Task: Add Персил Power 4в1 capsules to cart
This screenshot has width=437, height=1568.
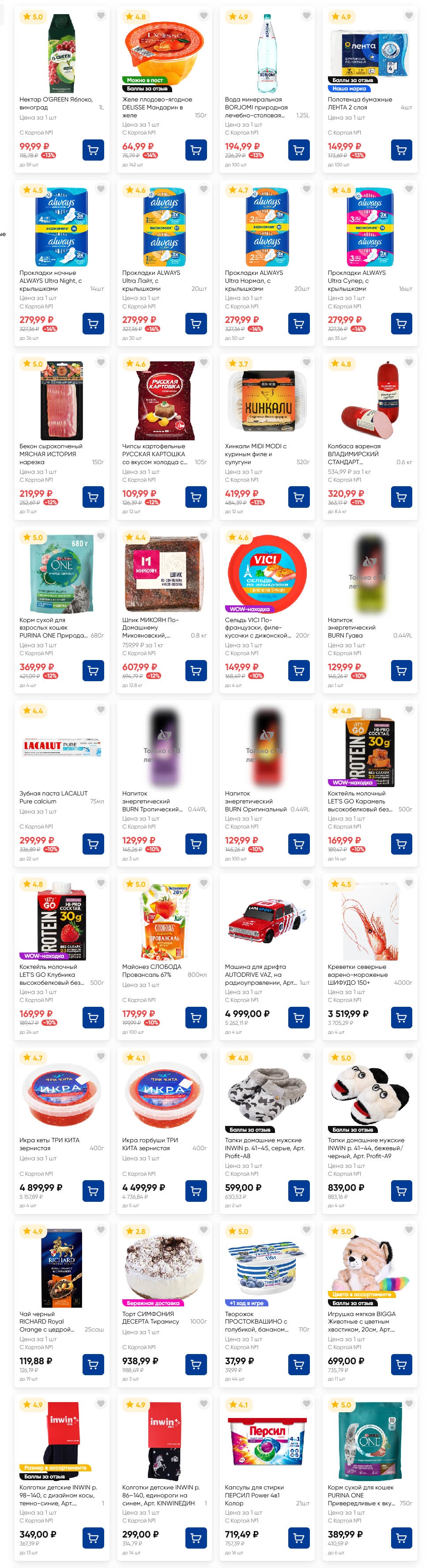Action: 299,1538
